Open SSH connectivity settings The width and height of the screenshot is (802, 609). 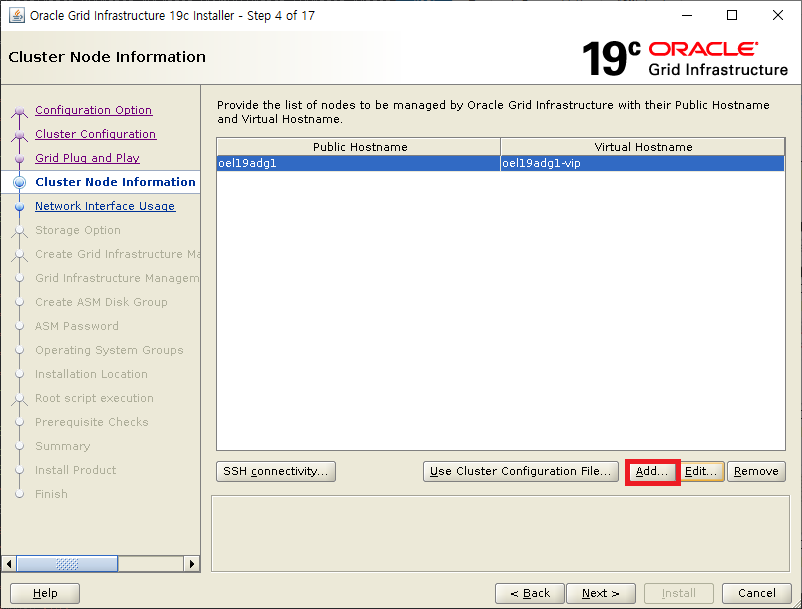pos(276,471)
